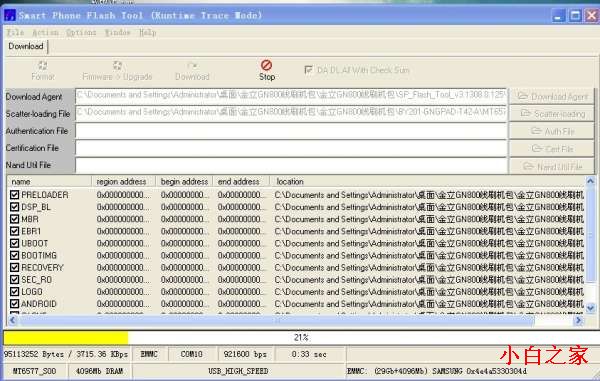600x381 pixels.
Task: Click the vertical scrollbar down arrow
Action: tap(590, 308)
